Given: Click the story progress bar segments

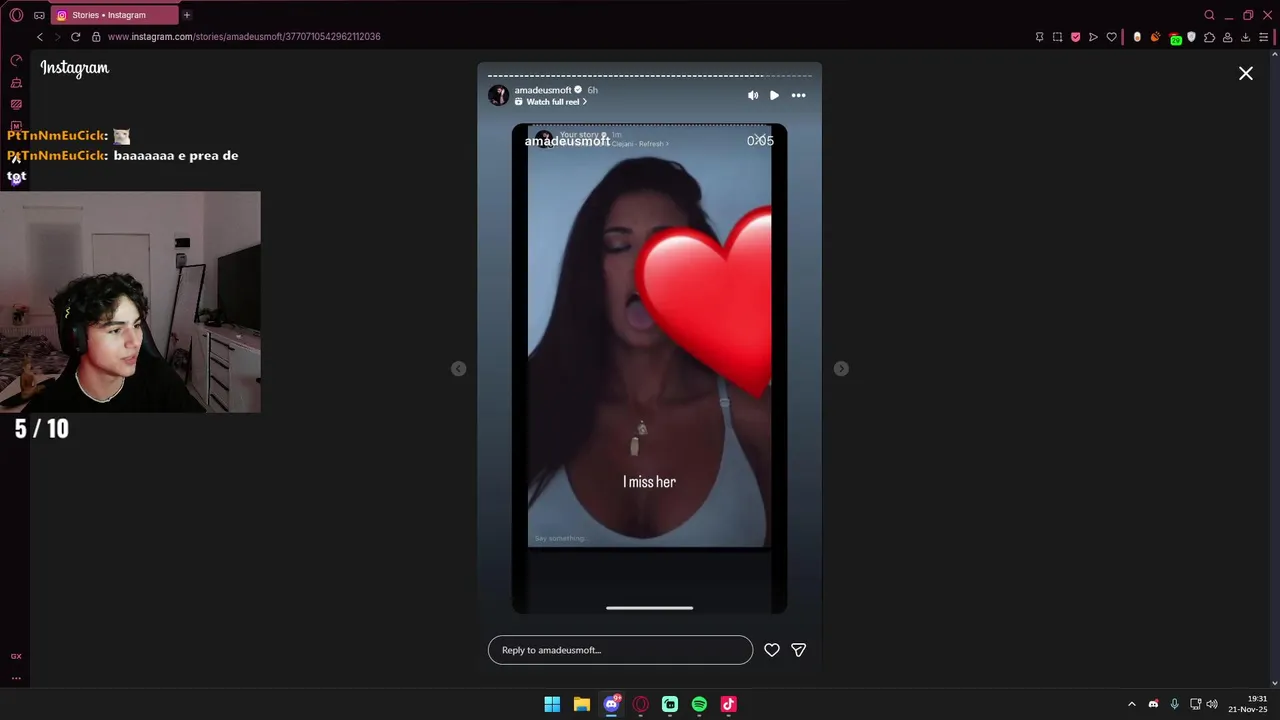Looking at the screenshot, I should [x=650, y=75].
